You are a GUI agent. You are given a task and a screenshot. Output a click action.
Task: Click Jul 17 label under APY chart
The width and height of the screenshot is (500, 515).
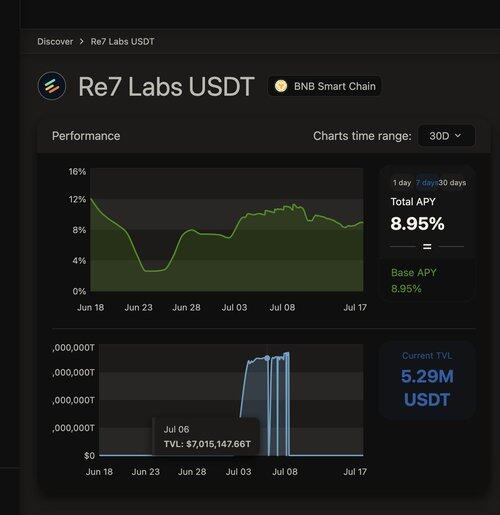tap(355, 307)
